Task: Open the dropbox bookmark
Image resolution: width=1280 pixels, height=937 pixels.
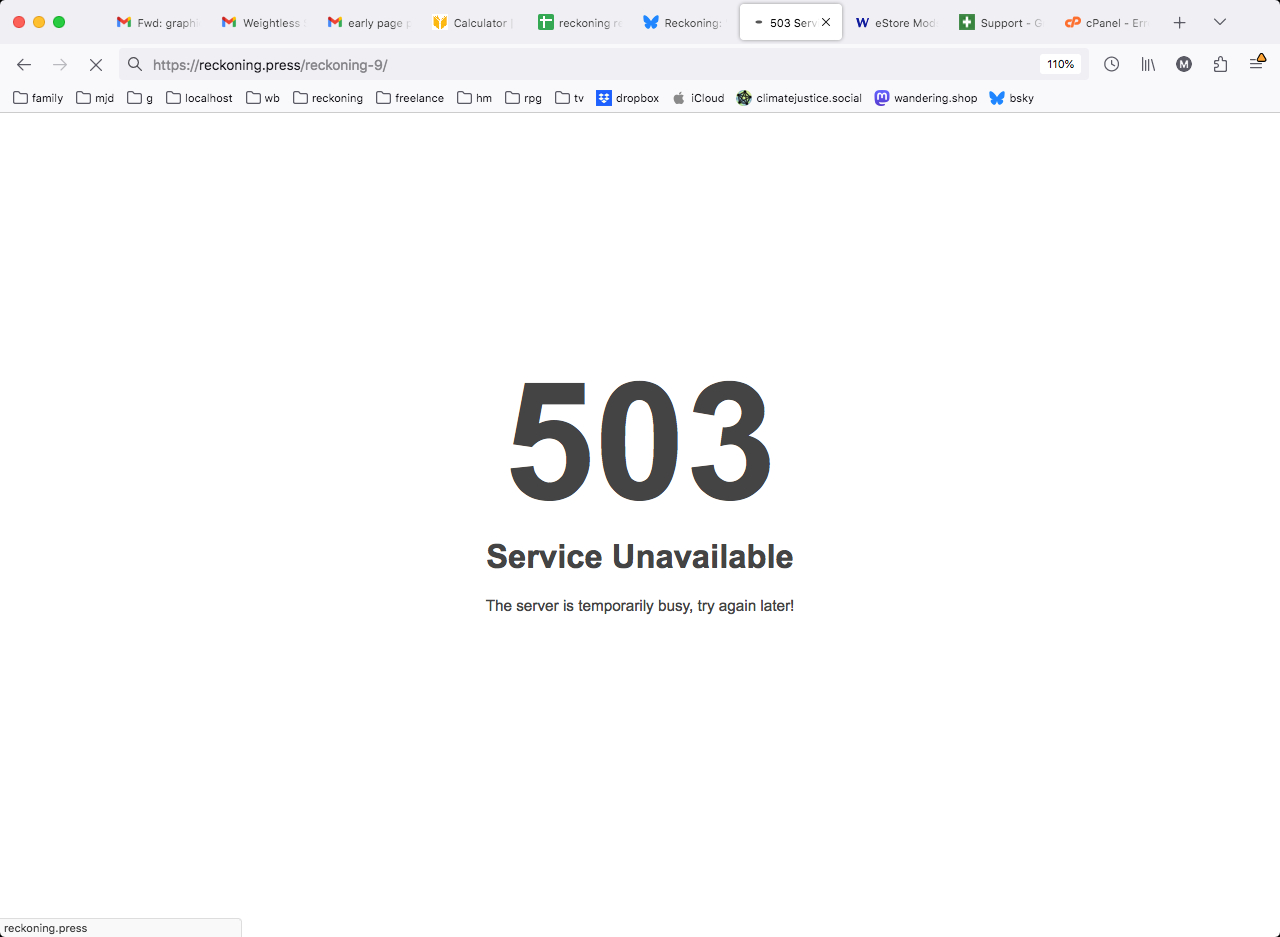Action: click(x=628, y=98)
